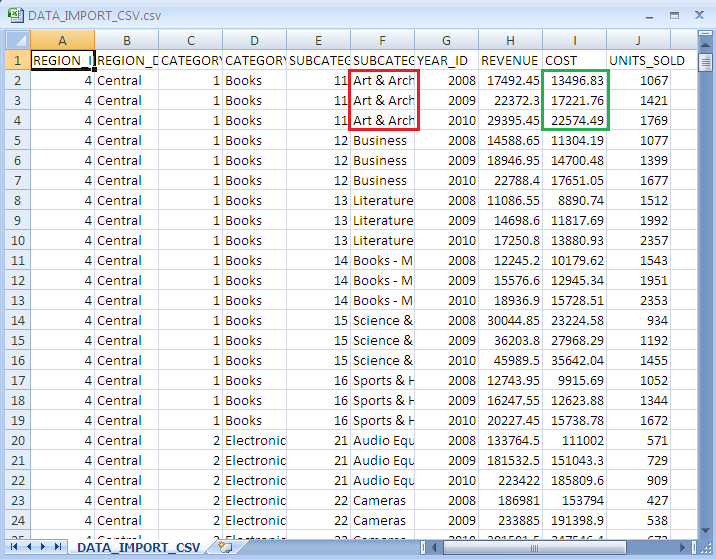Click the YEAR_ID header cell

point(446,60)
